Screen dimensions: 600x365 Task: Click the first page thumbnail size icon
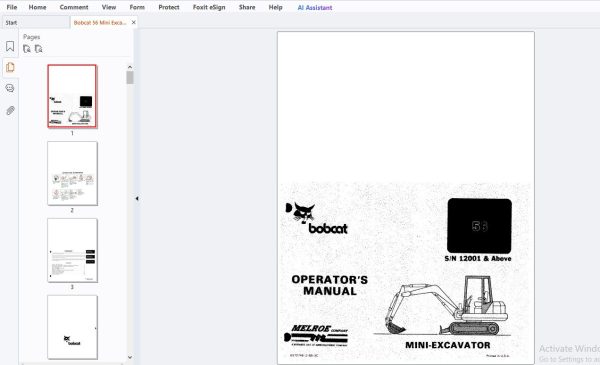point(27,49)
